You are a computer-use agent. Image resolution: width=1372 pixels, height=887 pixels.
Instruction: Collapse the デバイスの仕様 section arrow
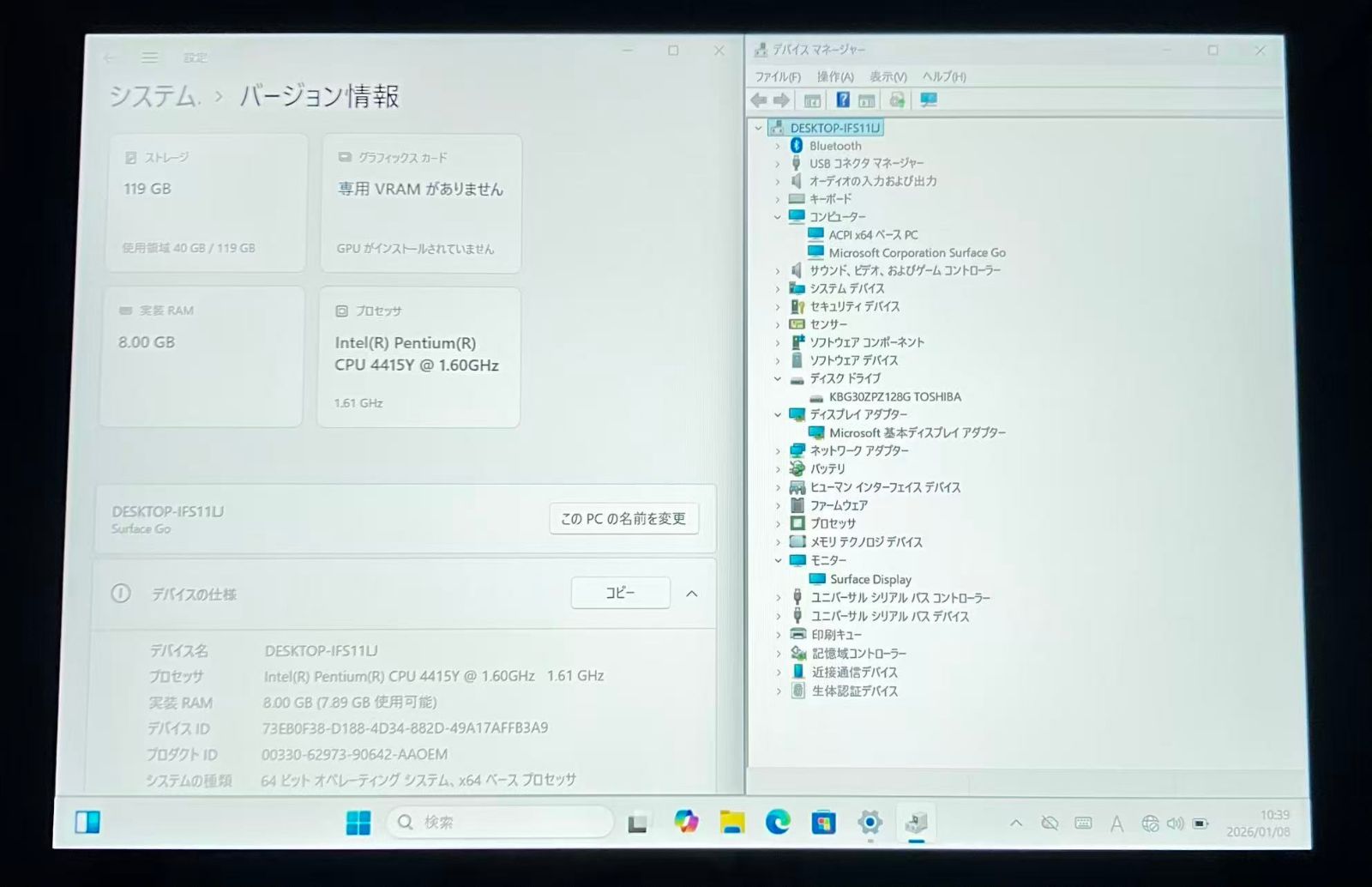[x=691, y=593]
